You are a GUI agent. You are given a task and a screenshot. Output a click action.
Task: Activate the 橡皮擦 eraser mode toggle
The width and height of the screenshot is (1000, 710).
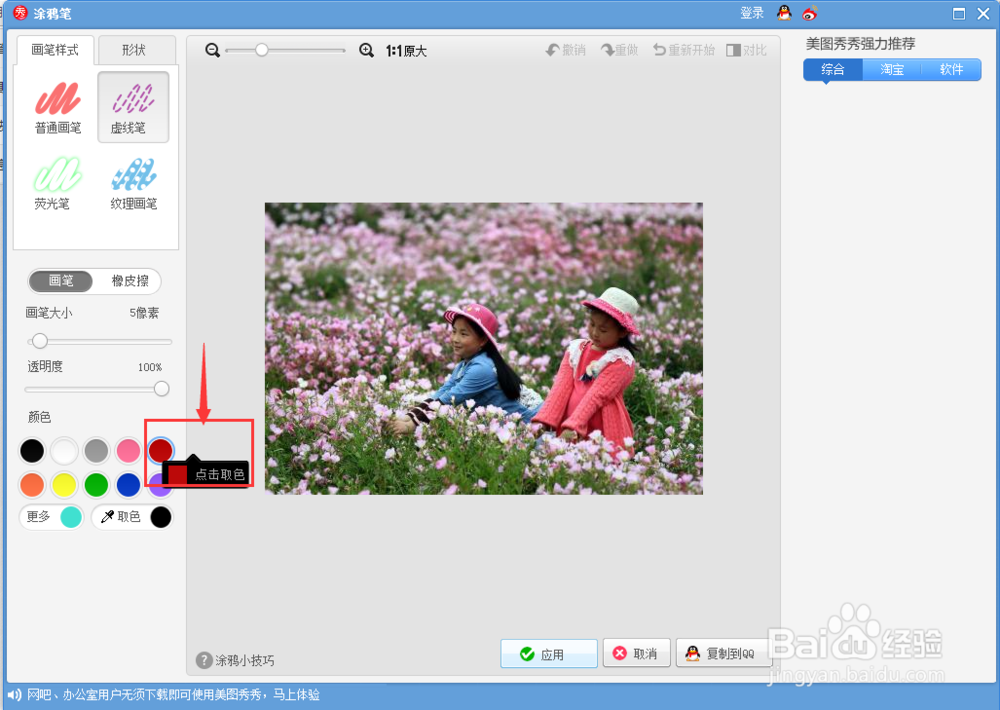pyautogui.click(x=129, y=281)
